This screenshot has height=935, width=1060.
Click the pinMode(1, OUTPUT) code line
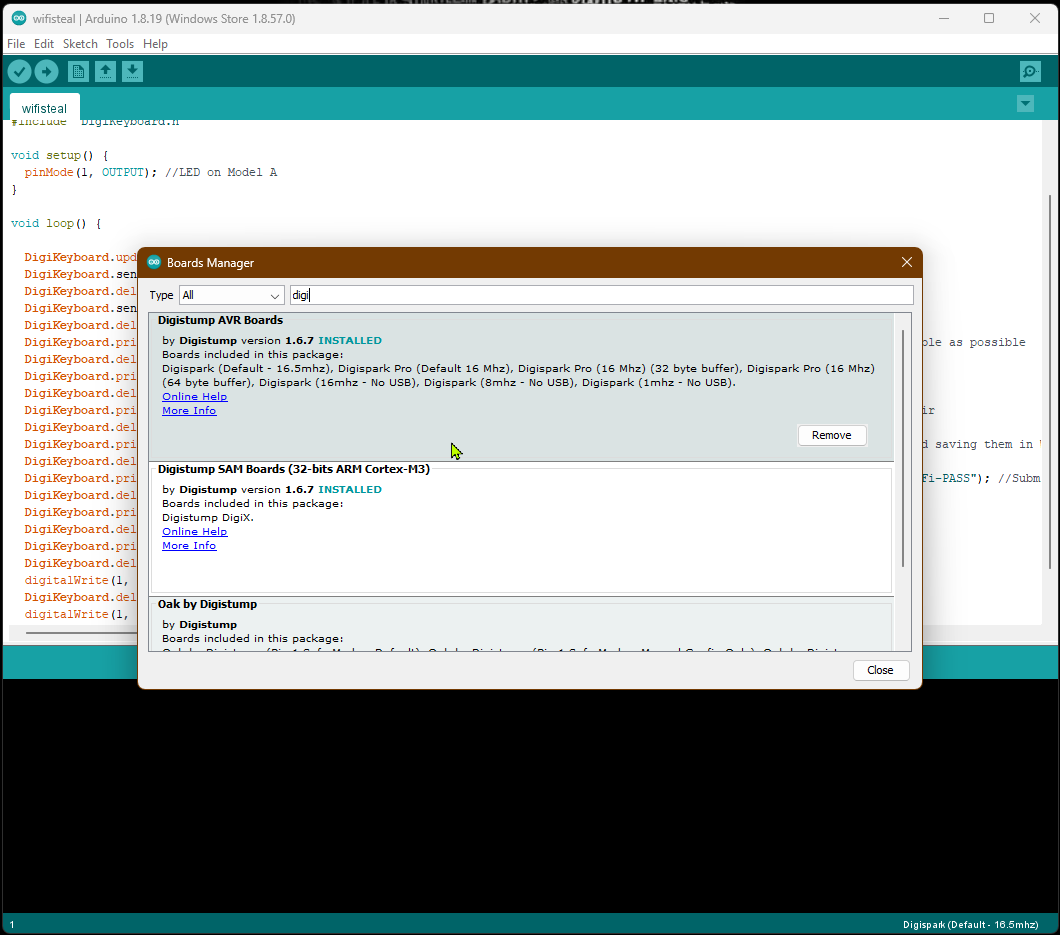(151, 172)
